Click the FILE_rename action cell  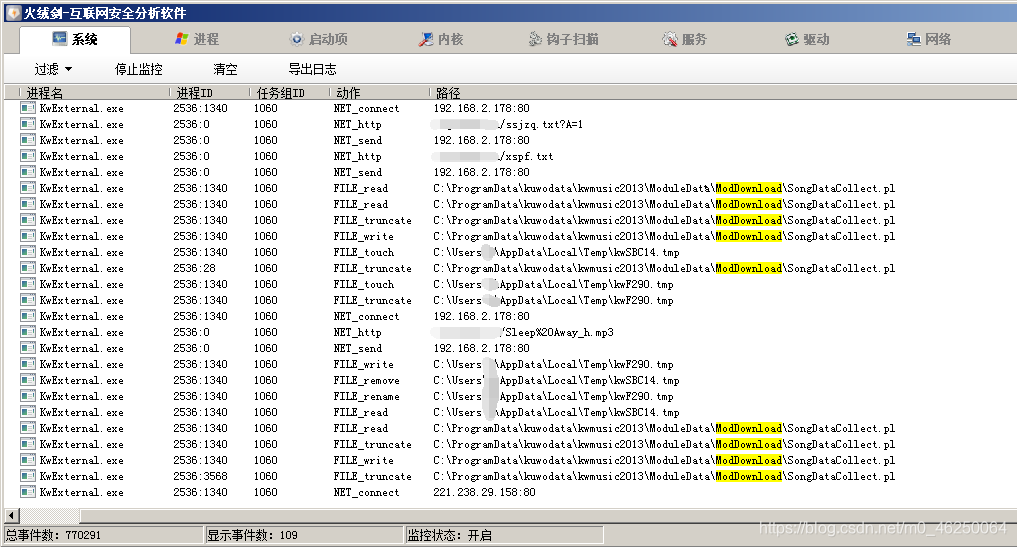[x=366, y=396]
